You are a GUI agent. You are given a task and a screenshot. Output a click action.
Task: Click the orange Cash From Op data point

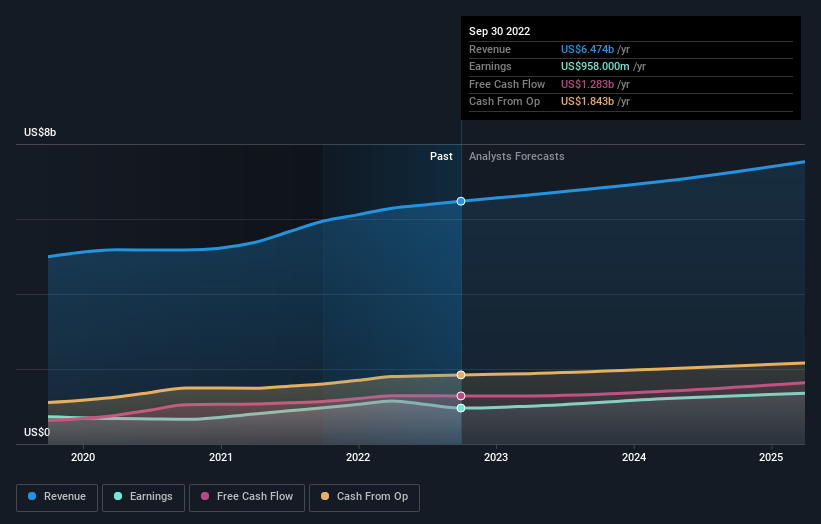(461, 375)
